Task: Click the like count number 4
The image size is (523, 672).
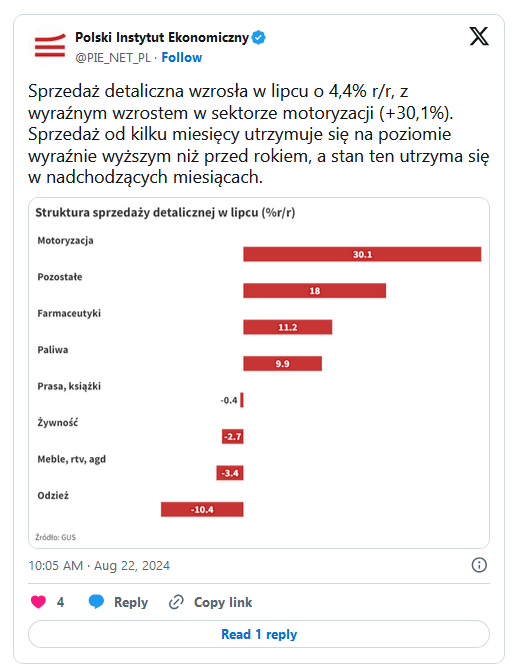Action: click(x=60, y=602)
